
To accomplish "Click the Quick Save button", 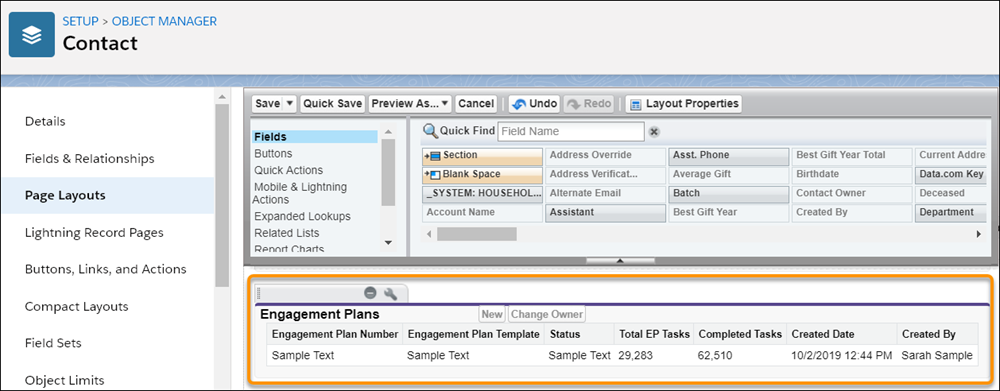I will click(x=332, y=104).
